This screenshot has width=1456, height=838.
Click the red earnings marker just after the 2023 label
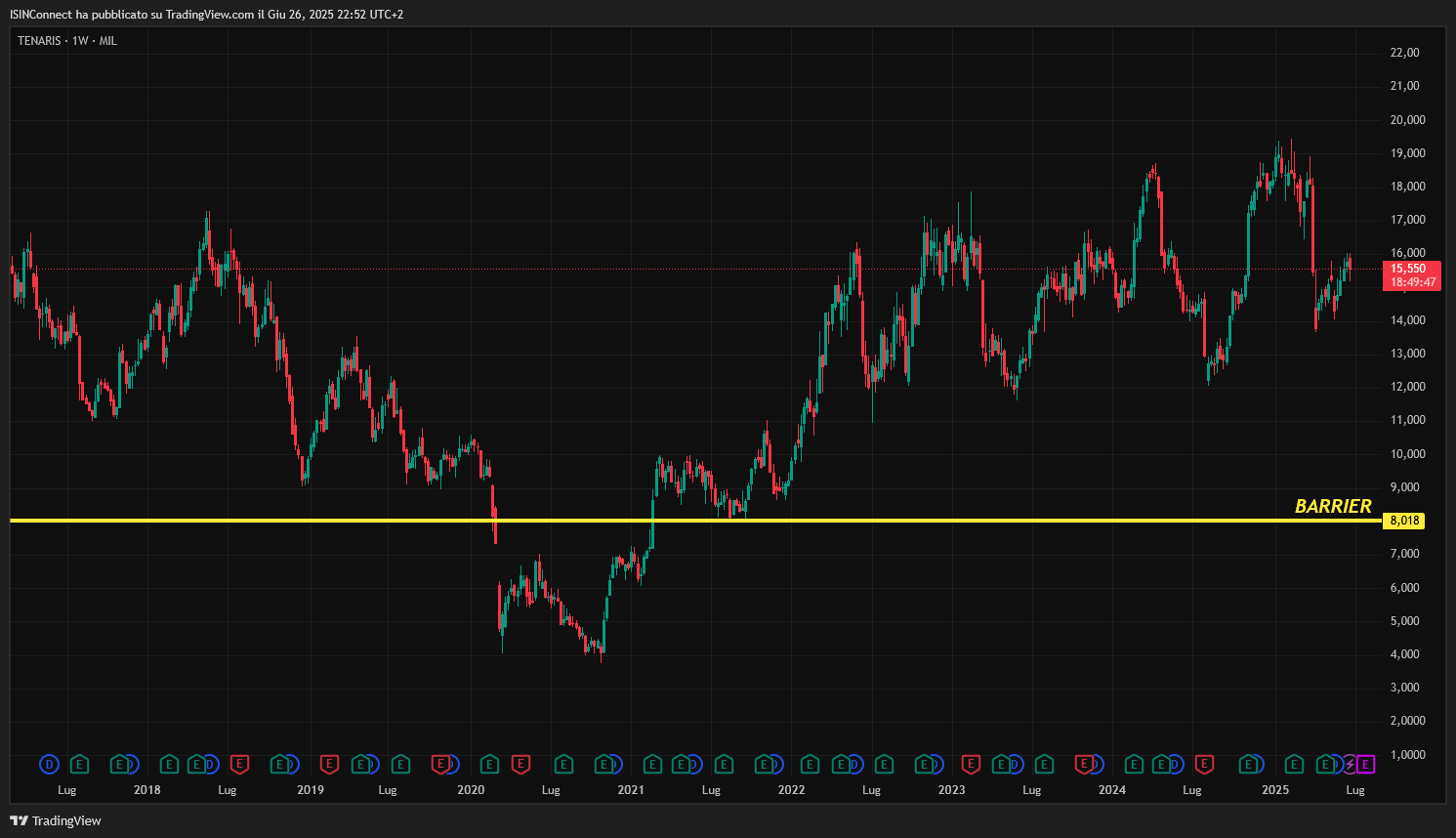(x=970, y=765)
